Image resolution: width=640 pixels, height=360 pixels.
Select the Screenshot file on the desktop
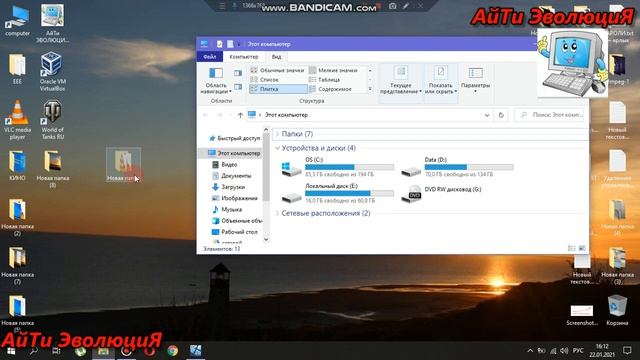[x=582, y=315]
